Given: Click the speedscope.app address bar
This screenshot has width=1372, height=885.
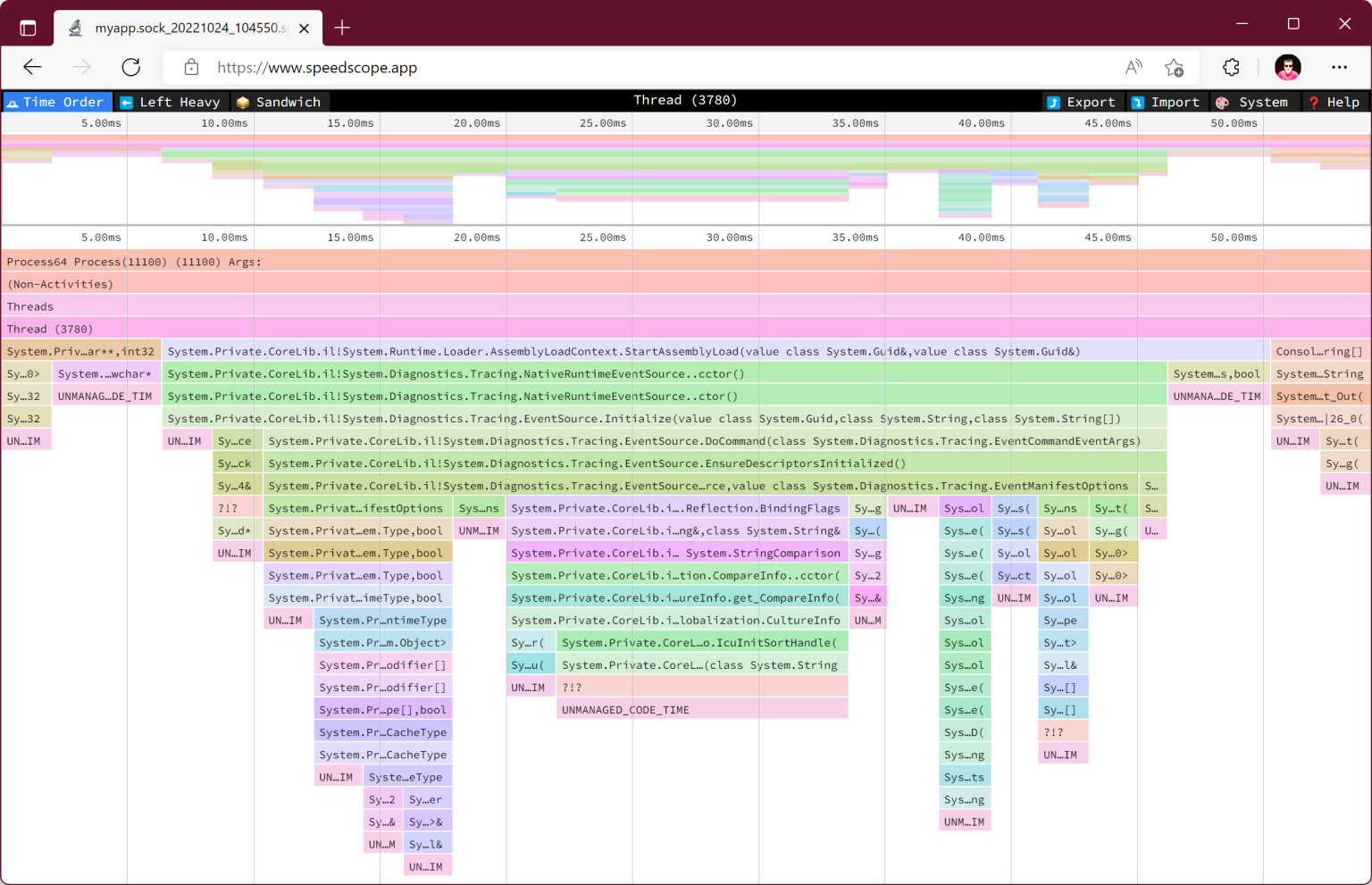Looking at the screenshot, I should [x=625, y=67].
